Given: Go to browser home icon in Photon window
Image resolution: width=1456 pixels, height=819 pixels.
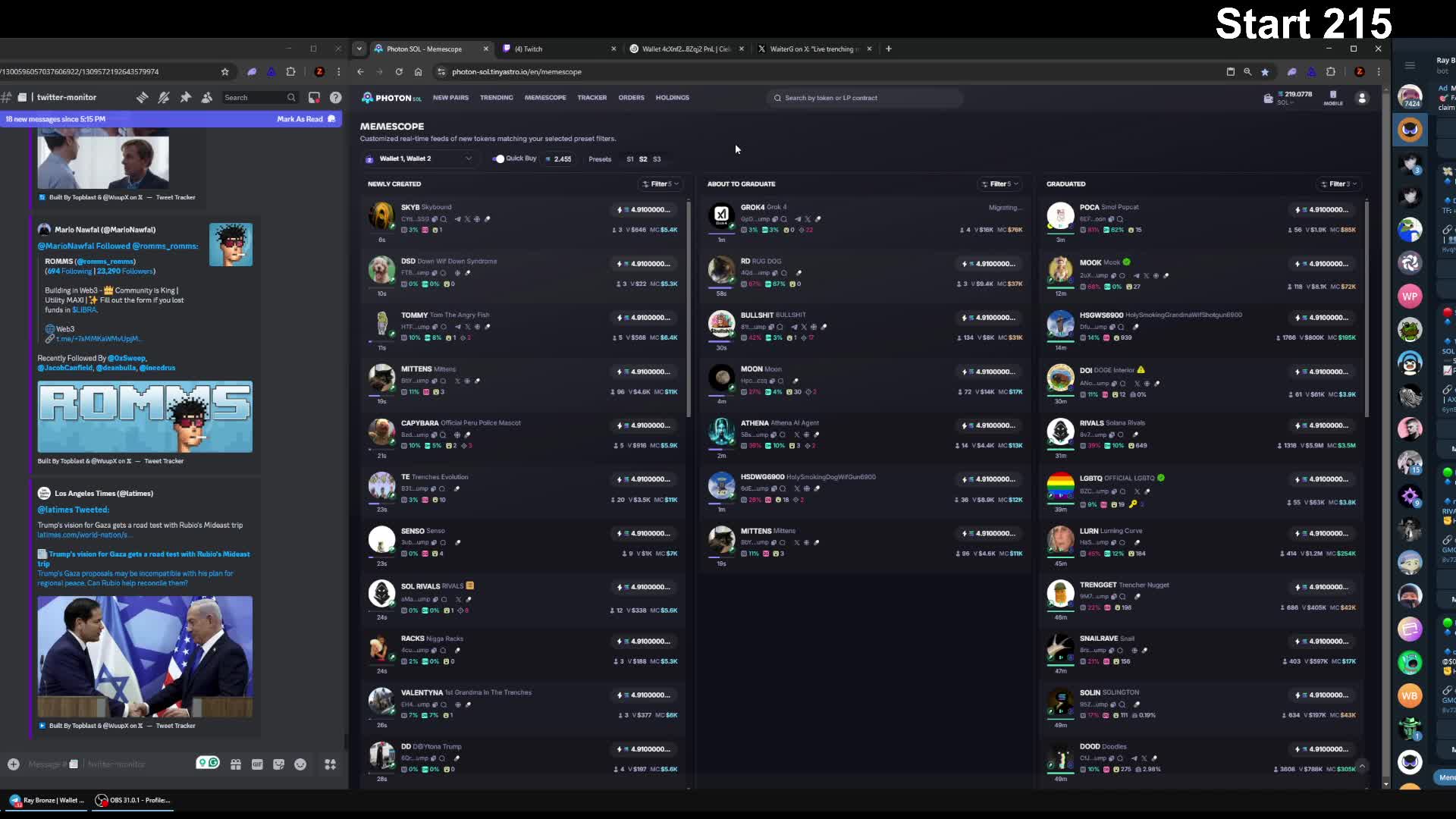Looking at the screenshot, I should tap(418, 71).
